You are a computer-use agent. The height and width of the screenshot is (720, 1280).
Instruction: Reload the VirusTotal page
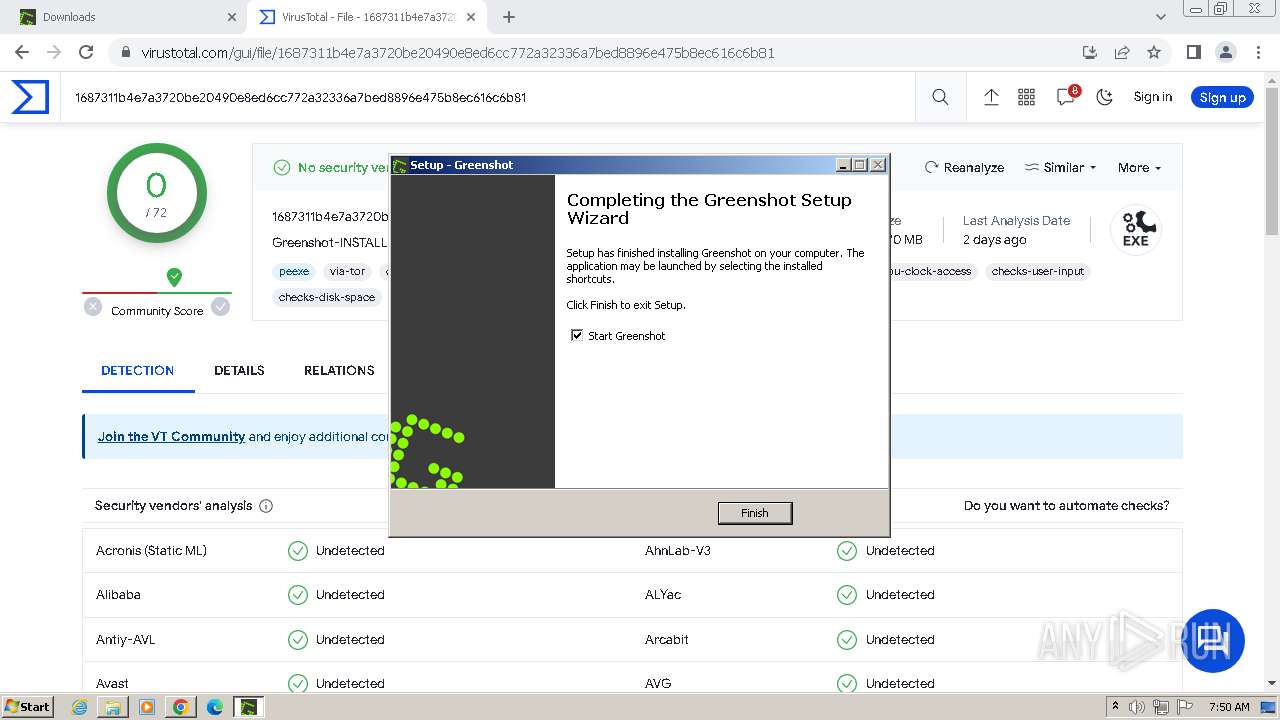click(x=86, y=52)
